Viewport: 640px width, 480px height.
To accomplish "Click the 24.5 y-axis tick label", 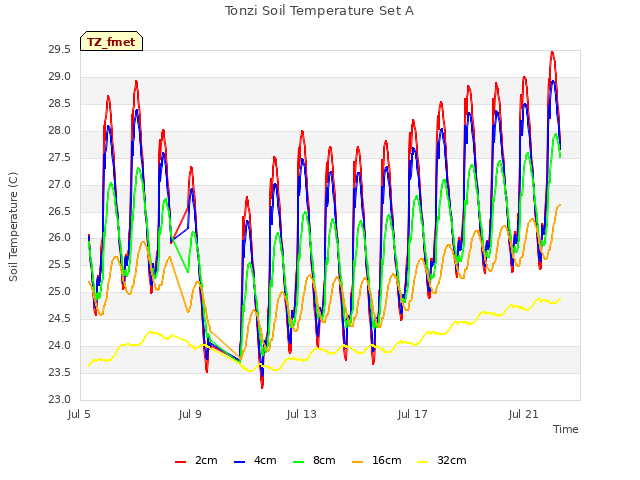I will click(x=60, y=318).
